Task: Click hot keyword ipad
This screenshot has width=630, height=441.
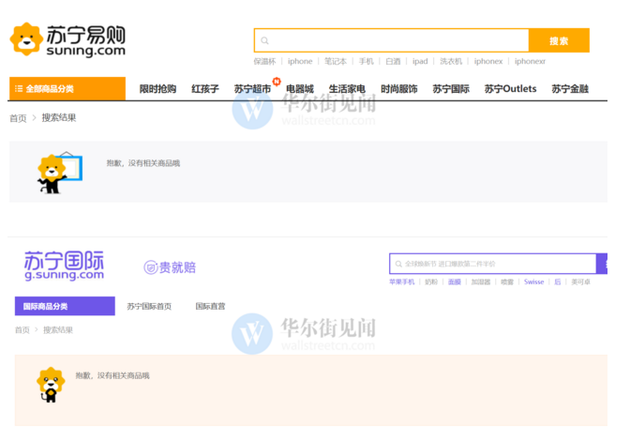Action: 420,61
